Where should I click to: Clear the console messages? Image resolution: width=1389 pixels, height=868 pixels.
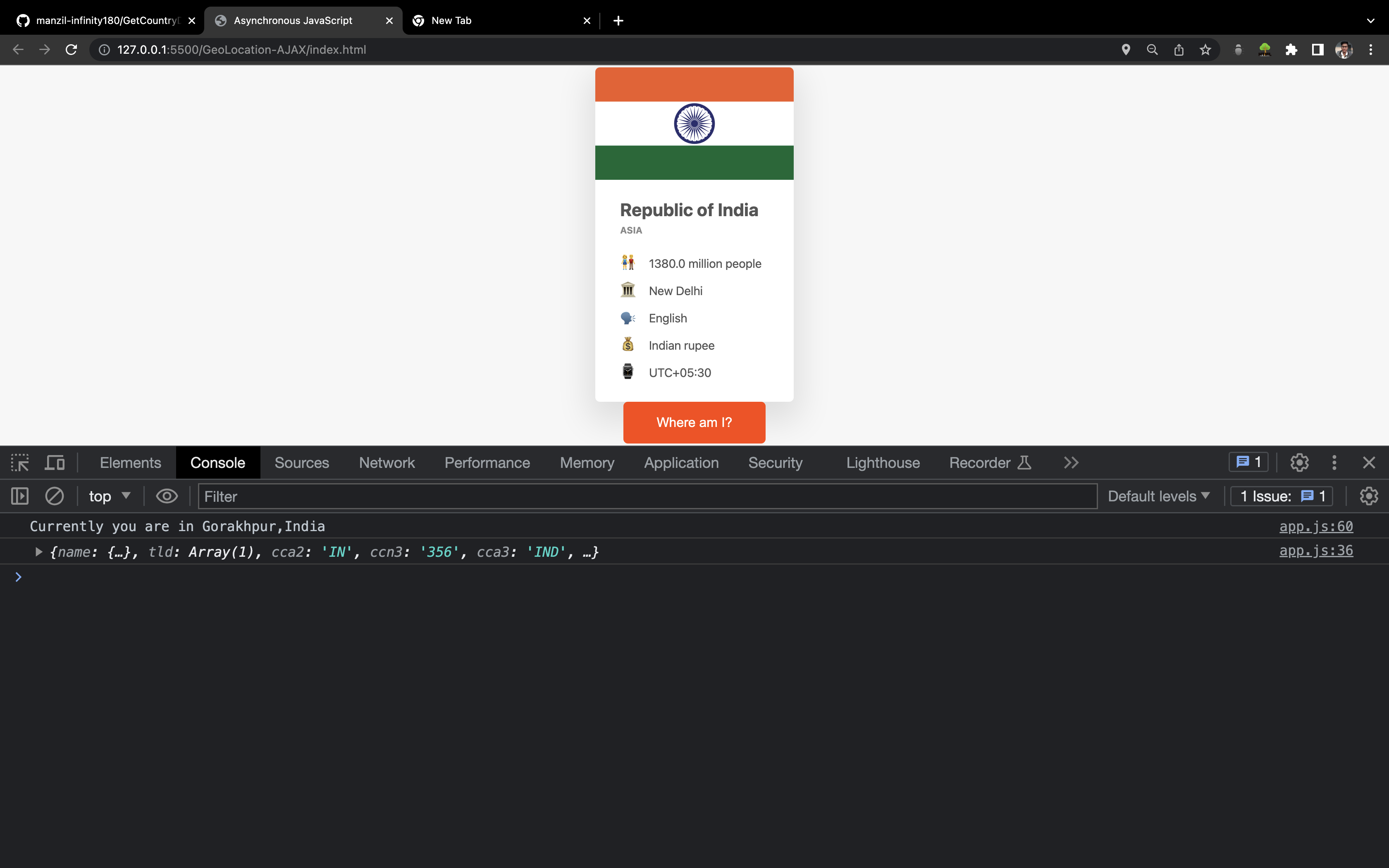pyautogui.click(x=55, y=496)
